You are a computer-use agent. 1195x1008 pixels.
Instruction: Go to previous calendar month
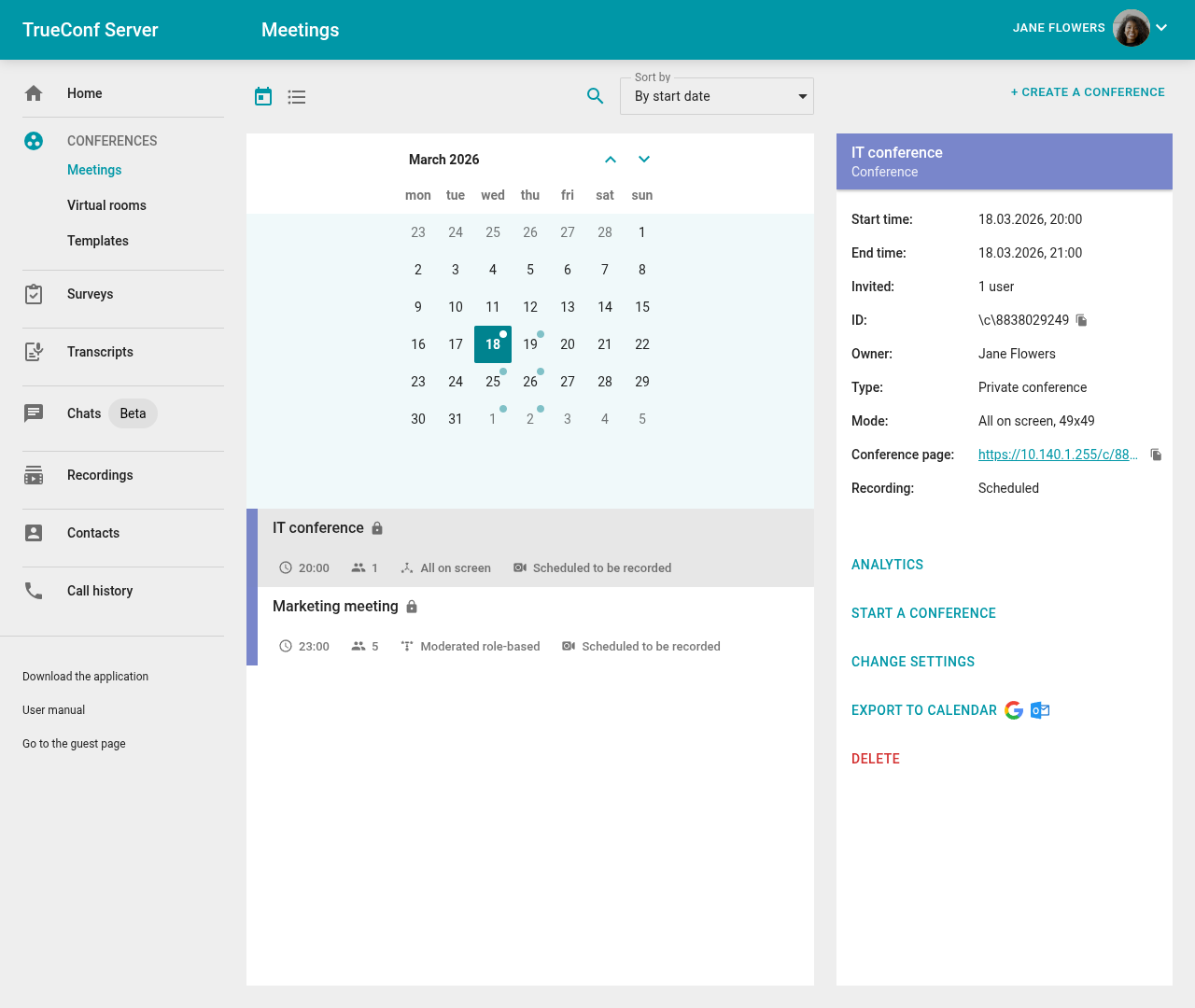tap(611, 160)
